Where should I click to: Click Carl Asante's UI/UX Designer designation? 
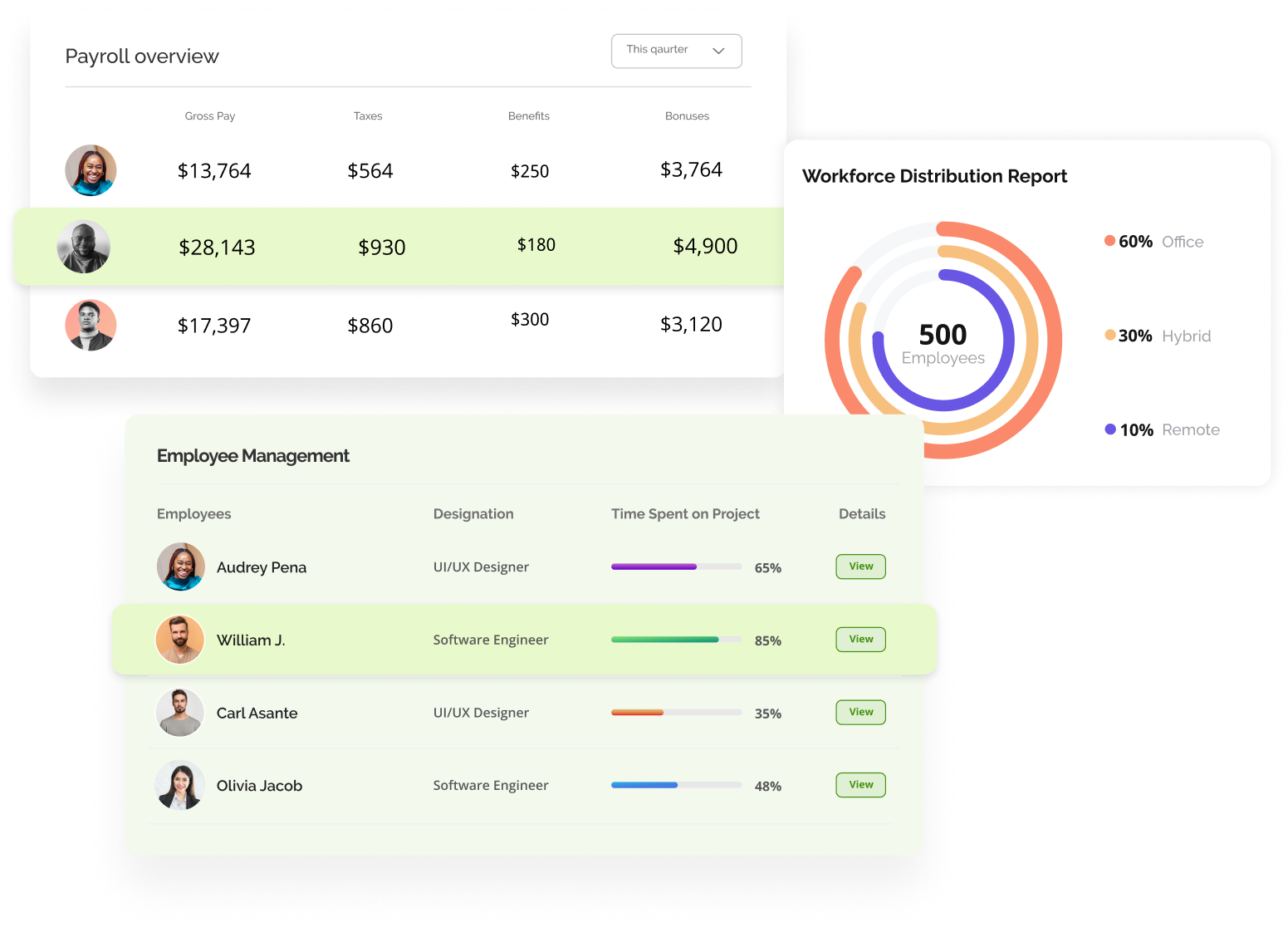coord(481,714)
